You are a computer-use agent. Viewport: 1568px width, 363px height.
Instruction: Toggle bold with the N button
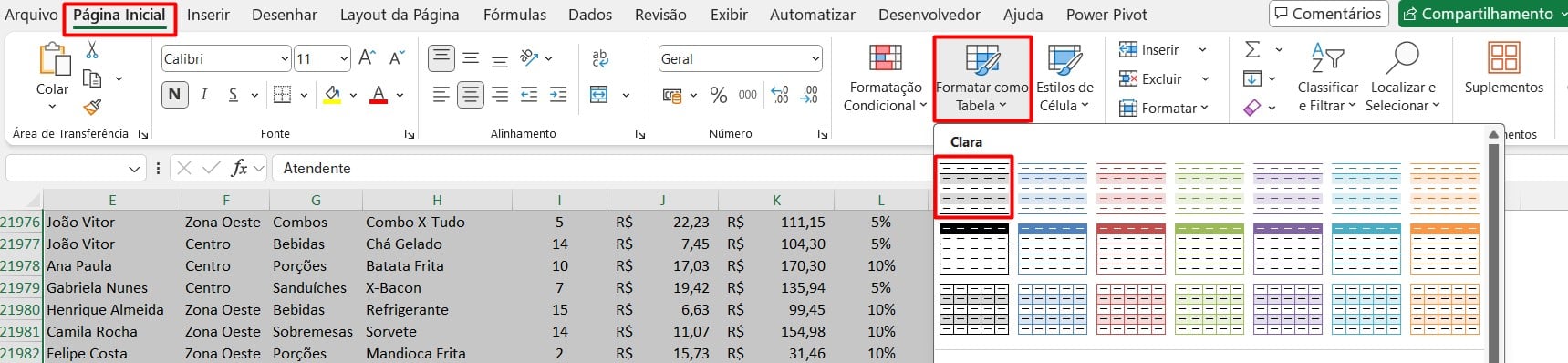[x=174, y=94]
